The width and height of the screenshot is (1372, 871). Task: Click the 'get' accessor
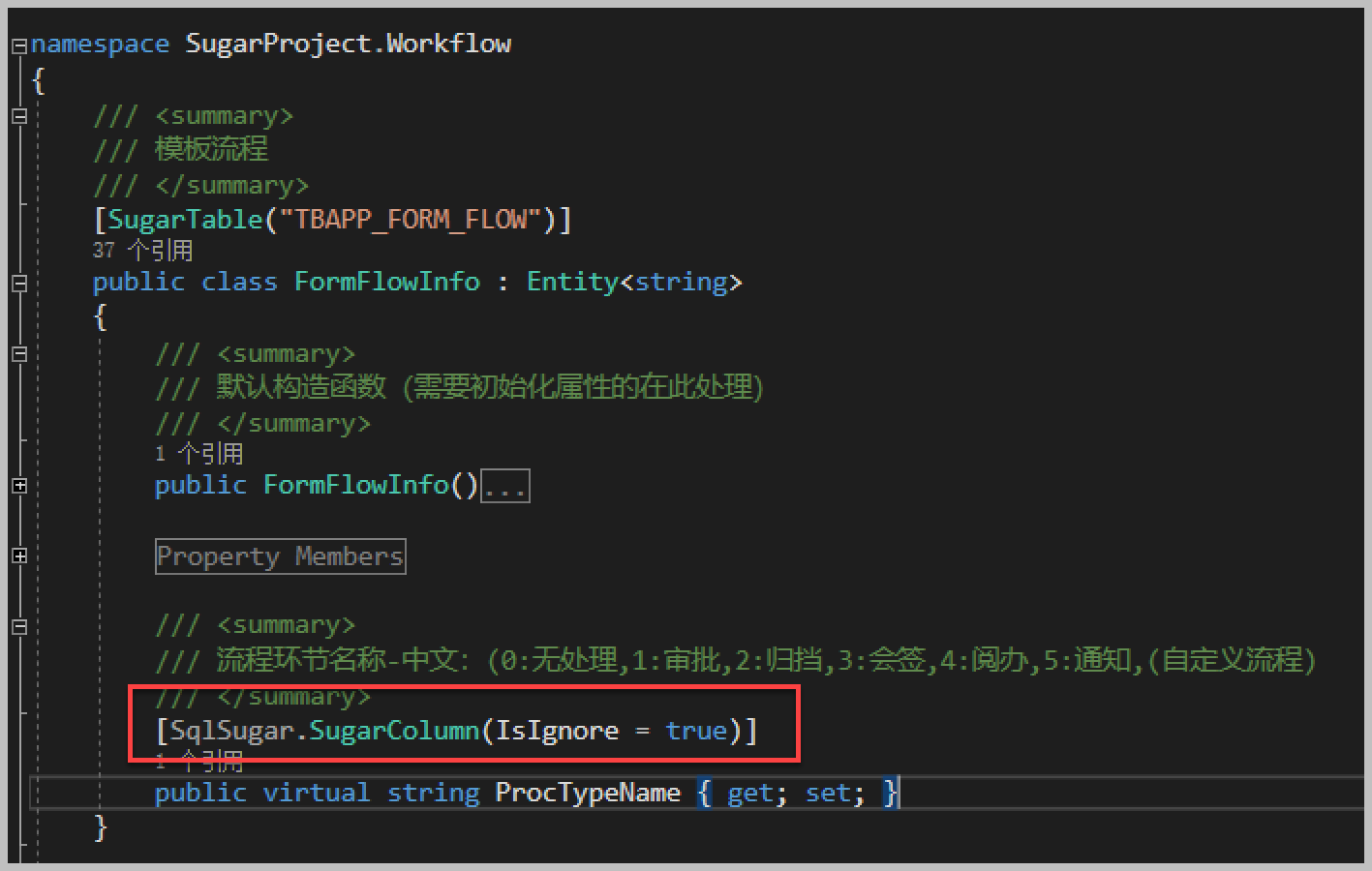point(750,793)
